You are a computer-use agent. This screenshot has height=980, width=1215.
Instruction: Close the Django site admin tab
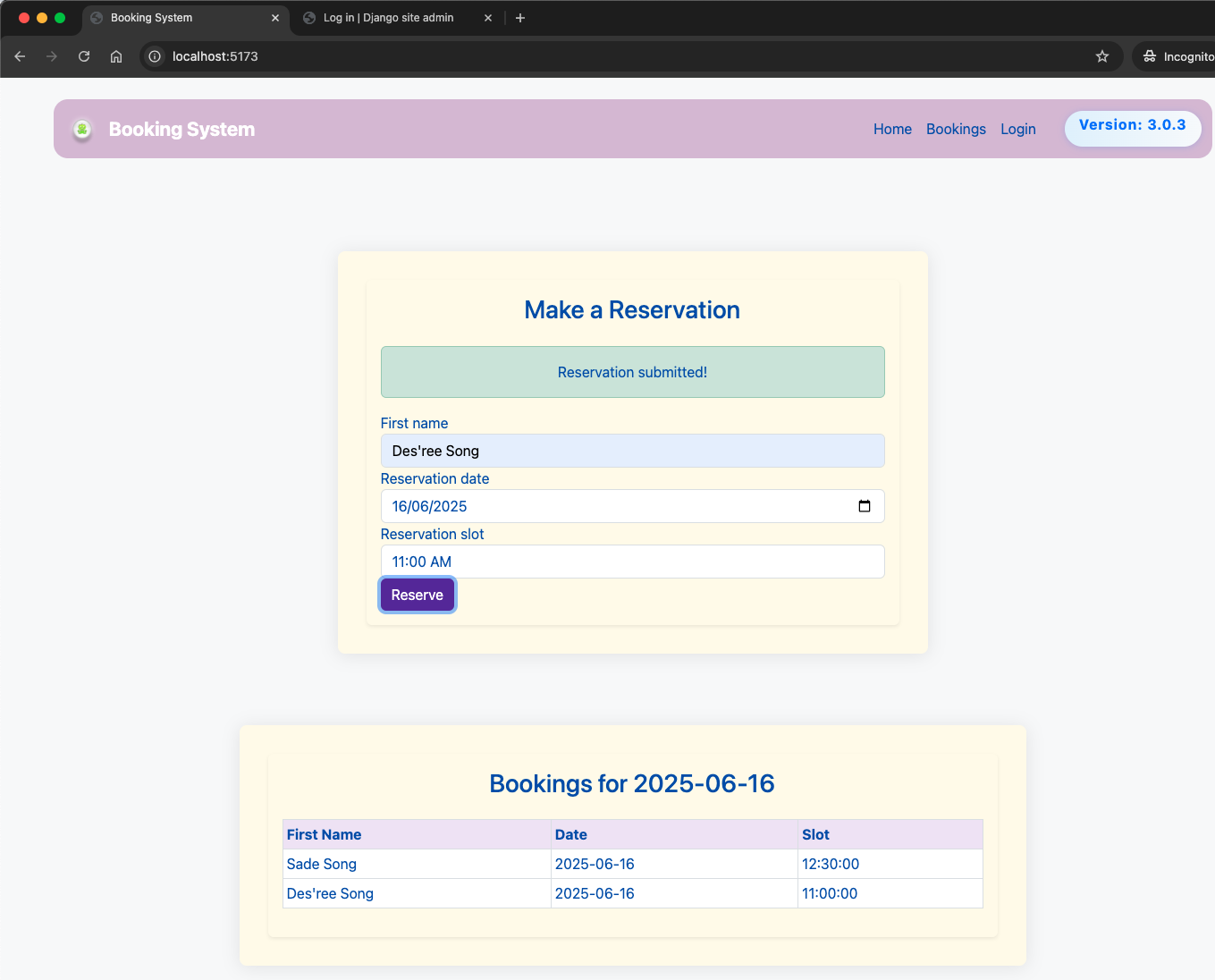[488, 18]
